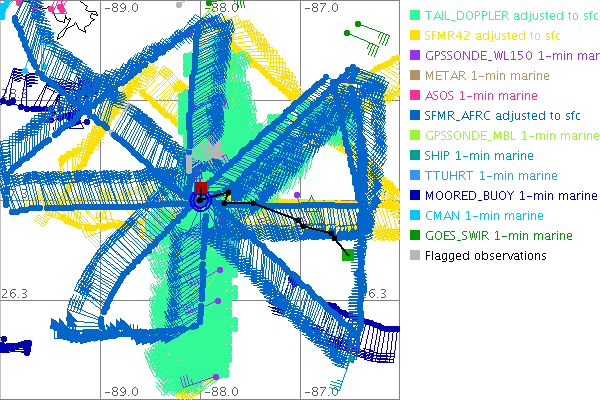
Task: Click the TAIL_DOPPLER mint green legend swatch
Action: (x=415, y=16)
